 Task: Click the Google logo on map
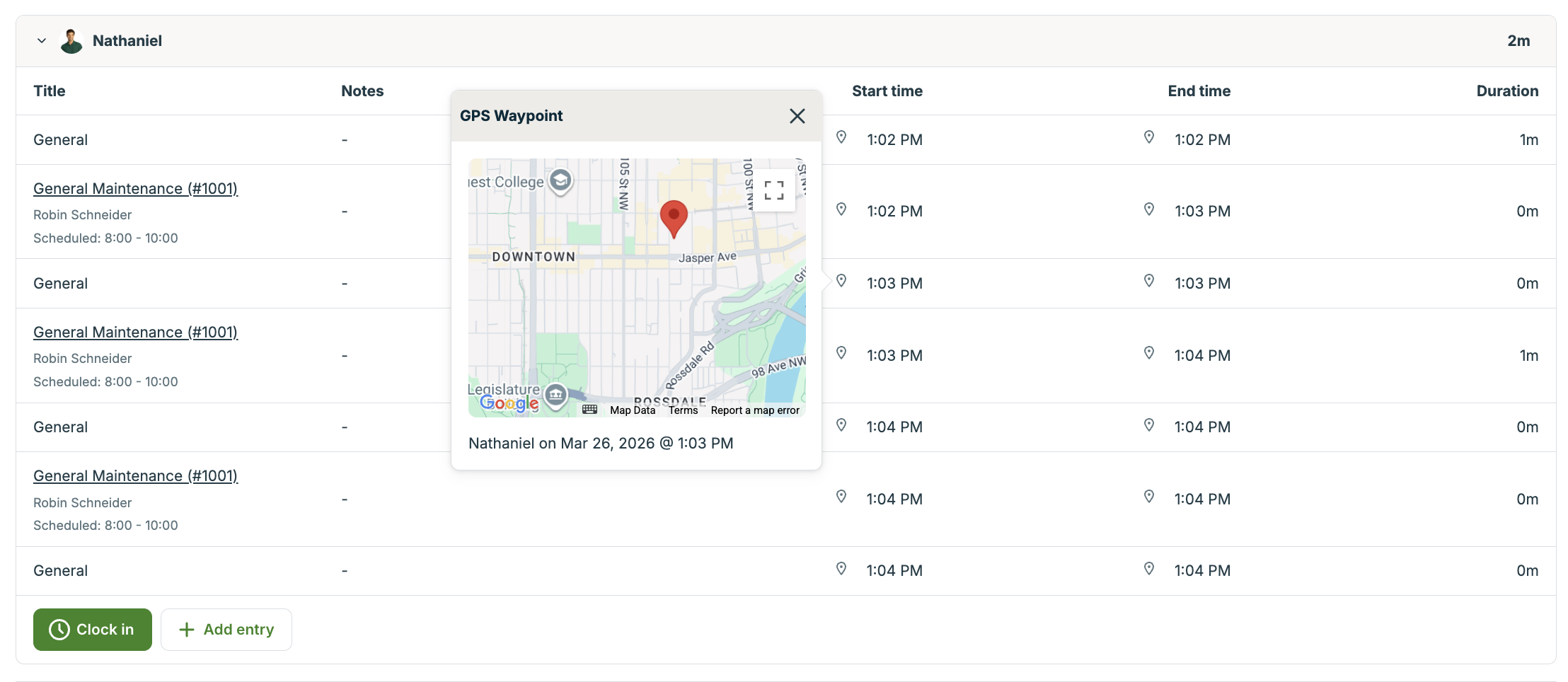click(x=509, y=403)
